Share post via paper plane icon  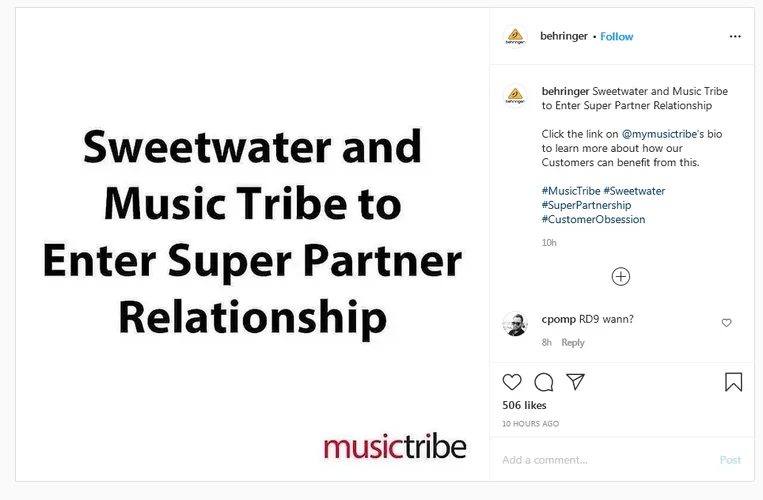click(x=575, y=382)
